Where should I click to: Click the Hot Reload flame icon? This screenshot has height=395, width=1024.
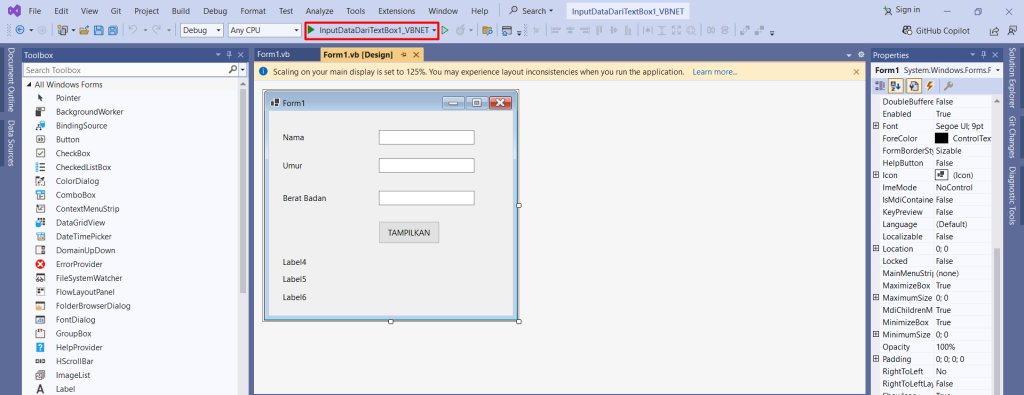pyautogui.click(x=460, y=30)
